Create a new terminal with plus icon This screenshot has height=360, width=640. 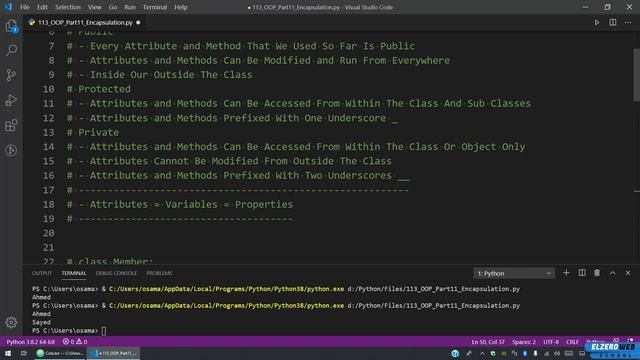(566, 273)
